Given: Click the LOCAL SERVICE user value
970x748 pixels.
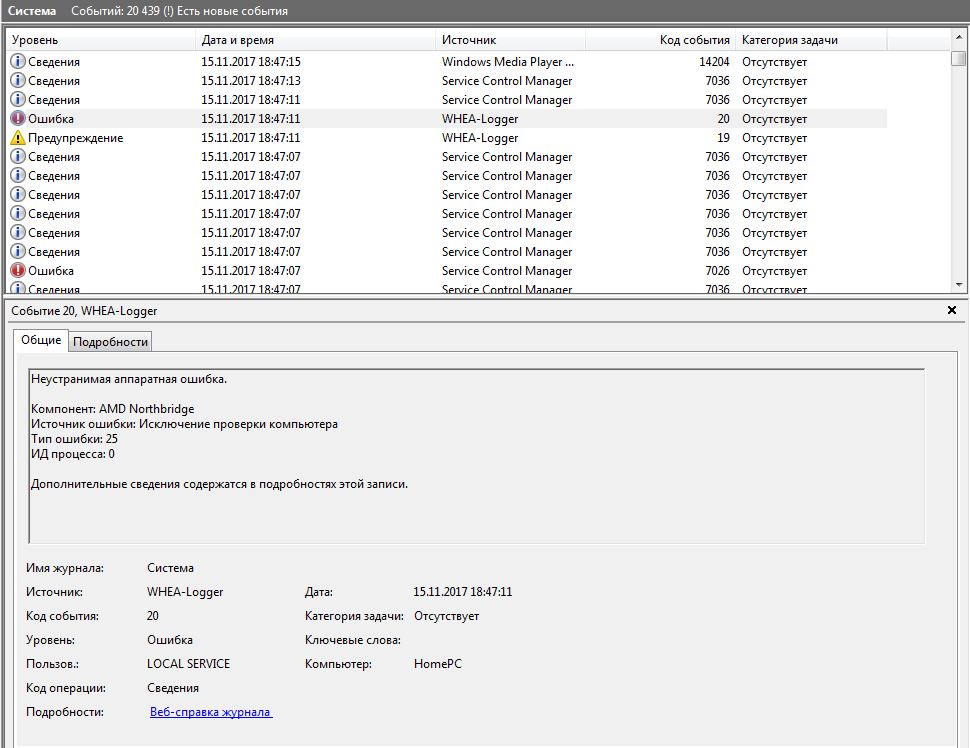Looking at the screenshot, I should coord(188,664).
